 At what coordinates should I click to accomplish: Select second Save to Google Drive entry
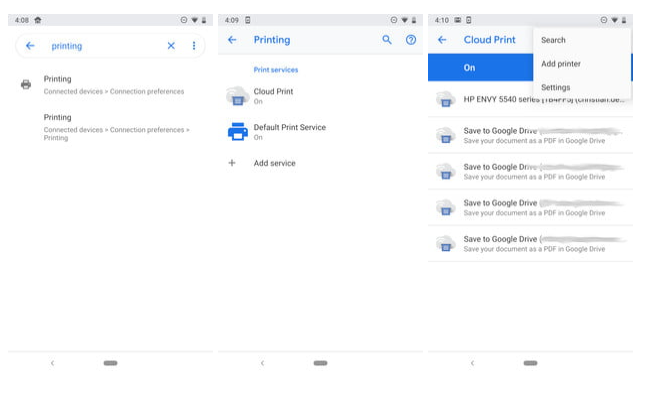(530, 172)
